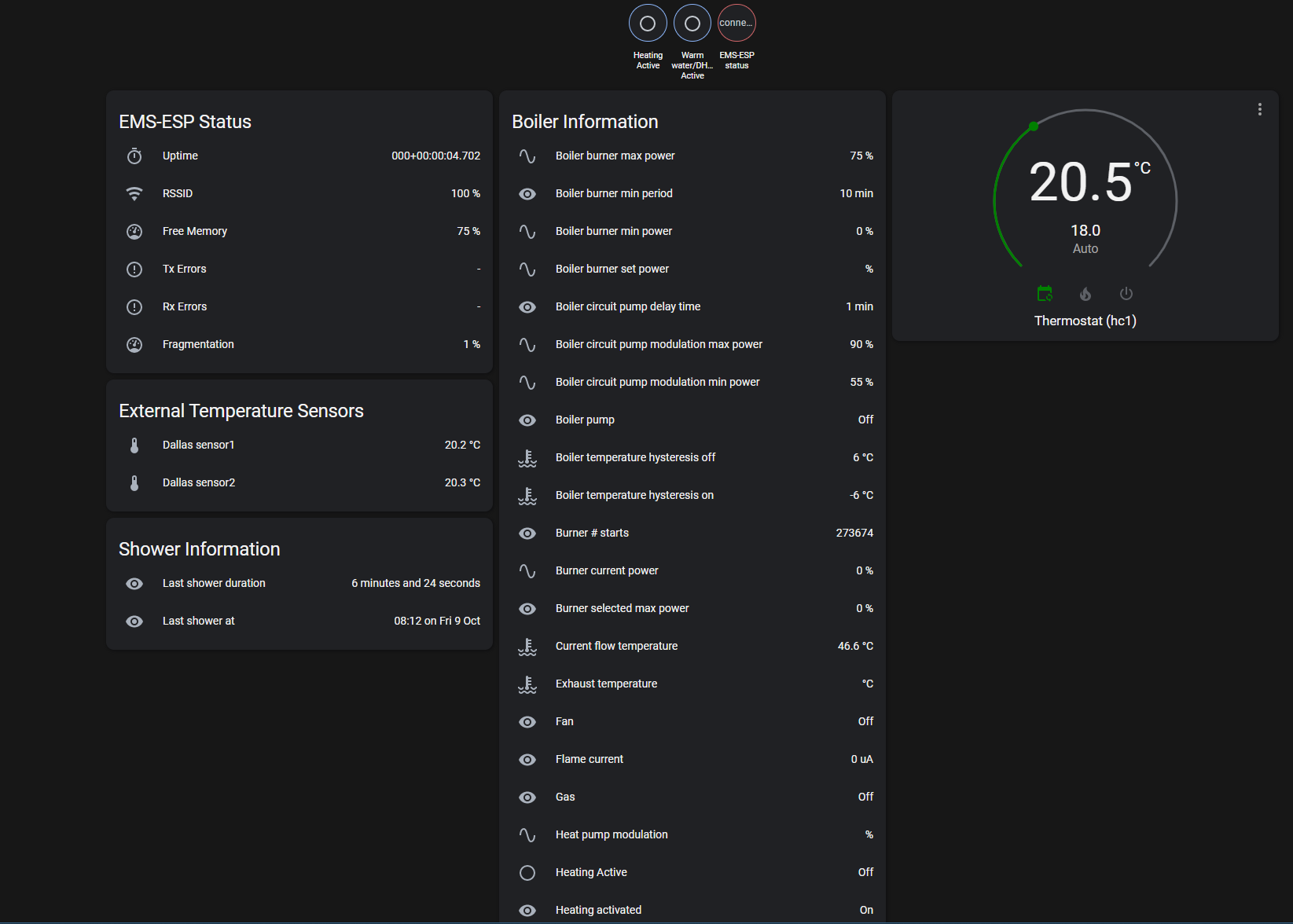
Task: Open the EMS-ESP status badge
Action: click(x=736, y=24)
